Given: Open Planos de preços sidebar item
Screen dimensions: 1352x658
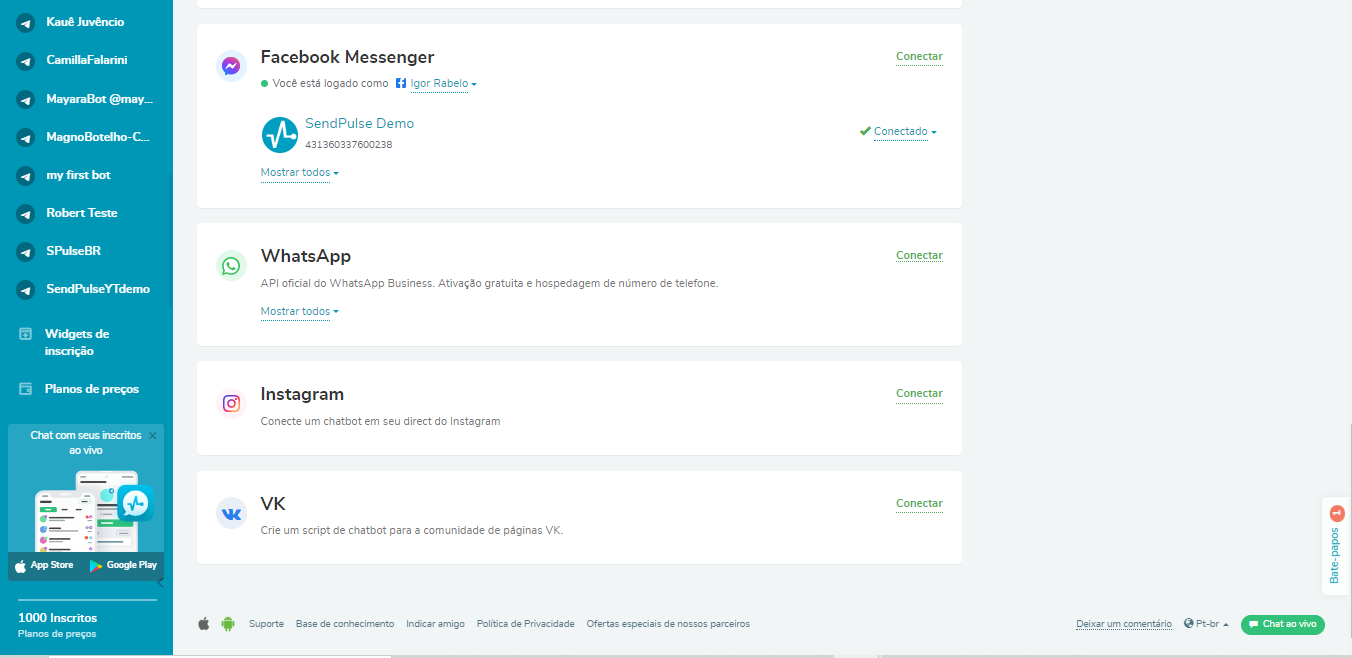Looking at the screenshot, I should (91, 389).
